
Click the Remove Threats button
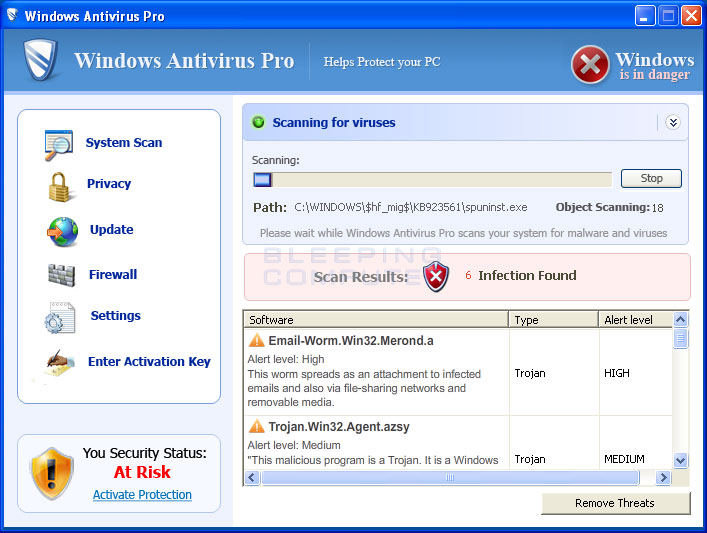pyautogui.click(x=615, y=503)
